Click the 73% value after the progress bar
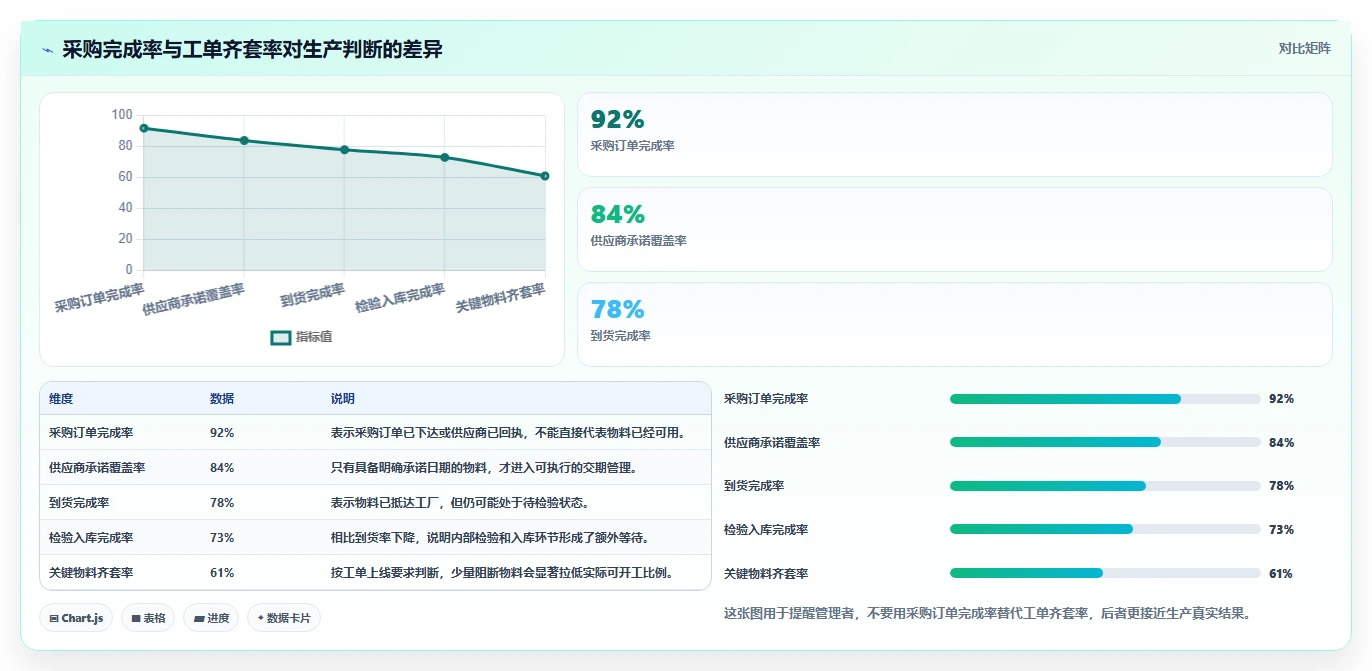This screenshot has height=671, width=1372. tap(1281, 530)
